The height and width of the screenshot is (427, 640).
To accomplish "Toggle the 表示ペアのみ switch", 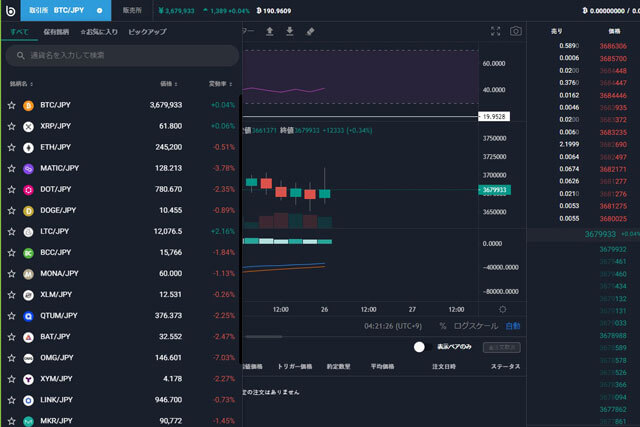I will (420, 347).
